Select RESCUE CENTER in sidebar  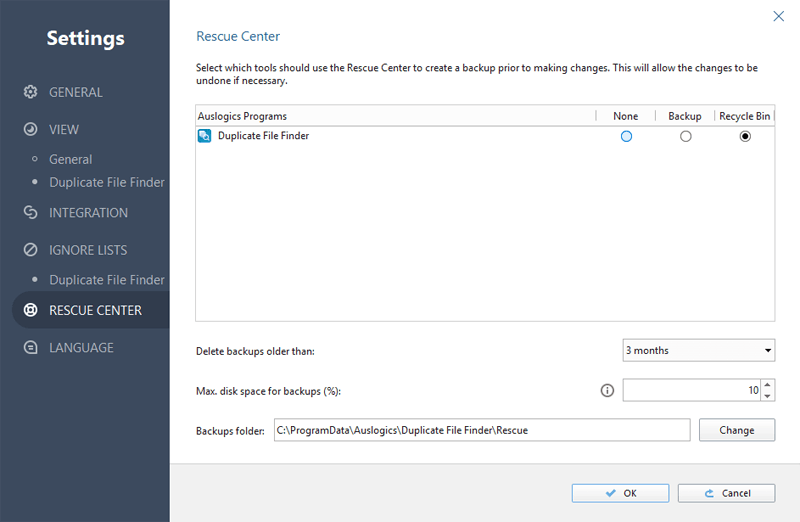pos(91,310)
